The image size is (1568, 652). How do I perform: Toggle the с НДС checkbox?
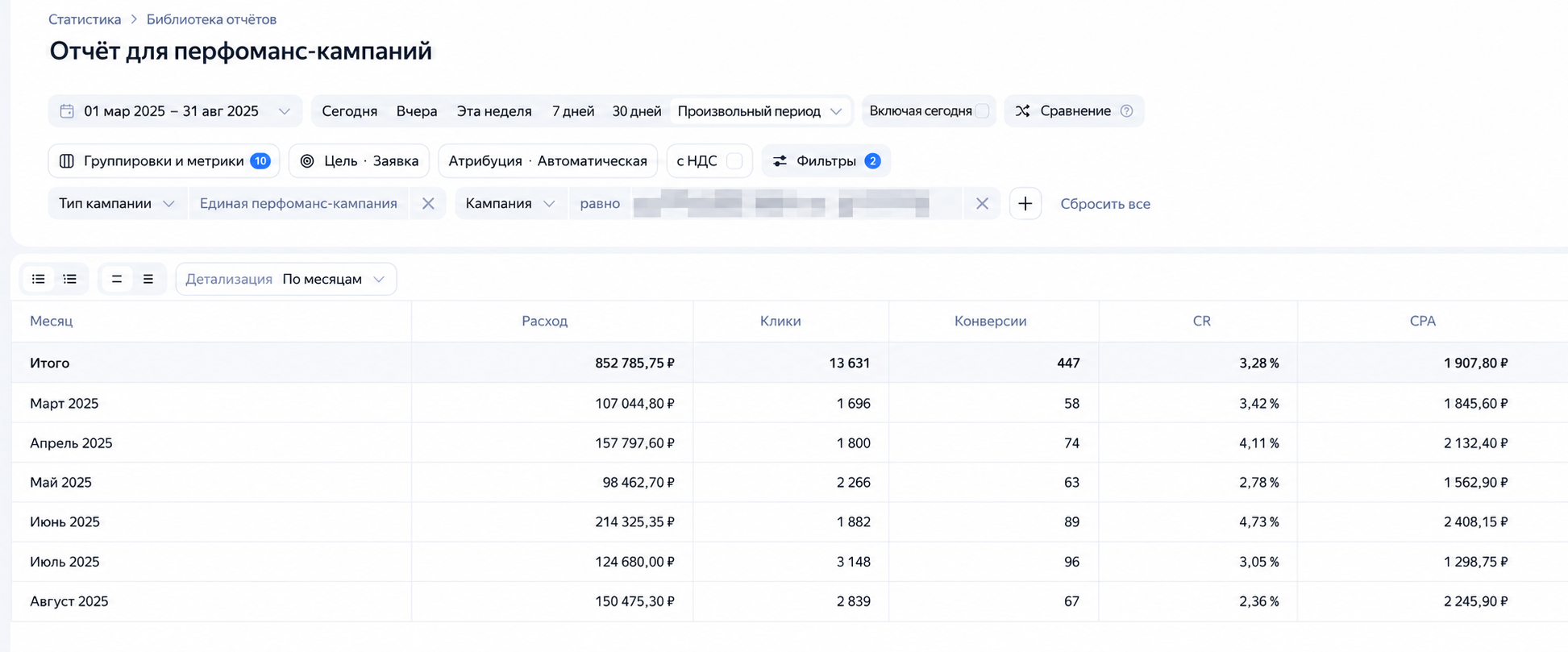click(x=734, y=161)
